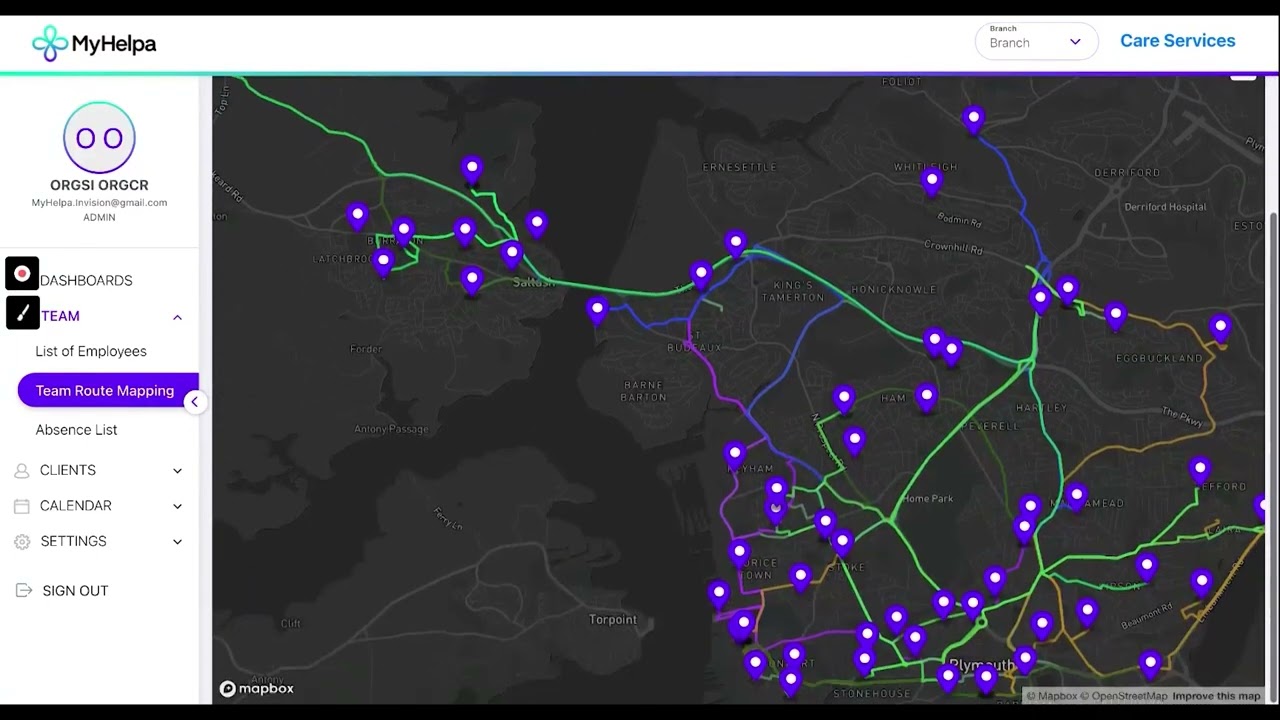Click the pen annotation icon
The width and height of the screenshot is (1280, 720).
22,313
